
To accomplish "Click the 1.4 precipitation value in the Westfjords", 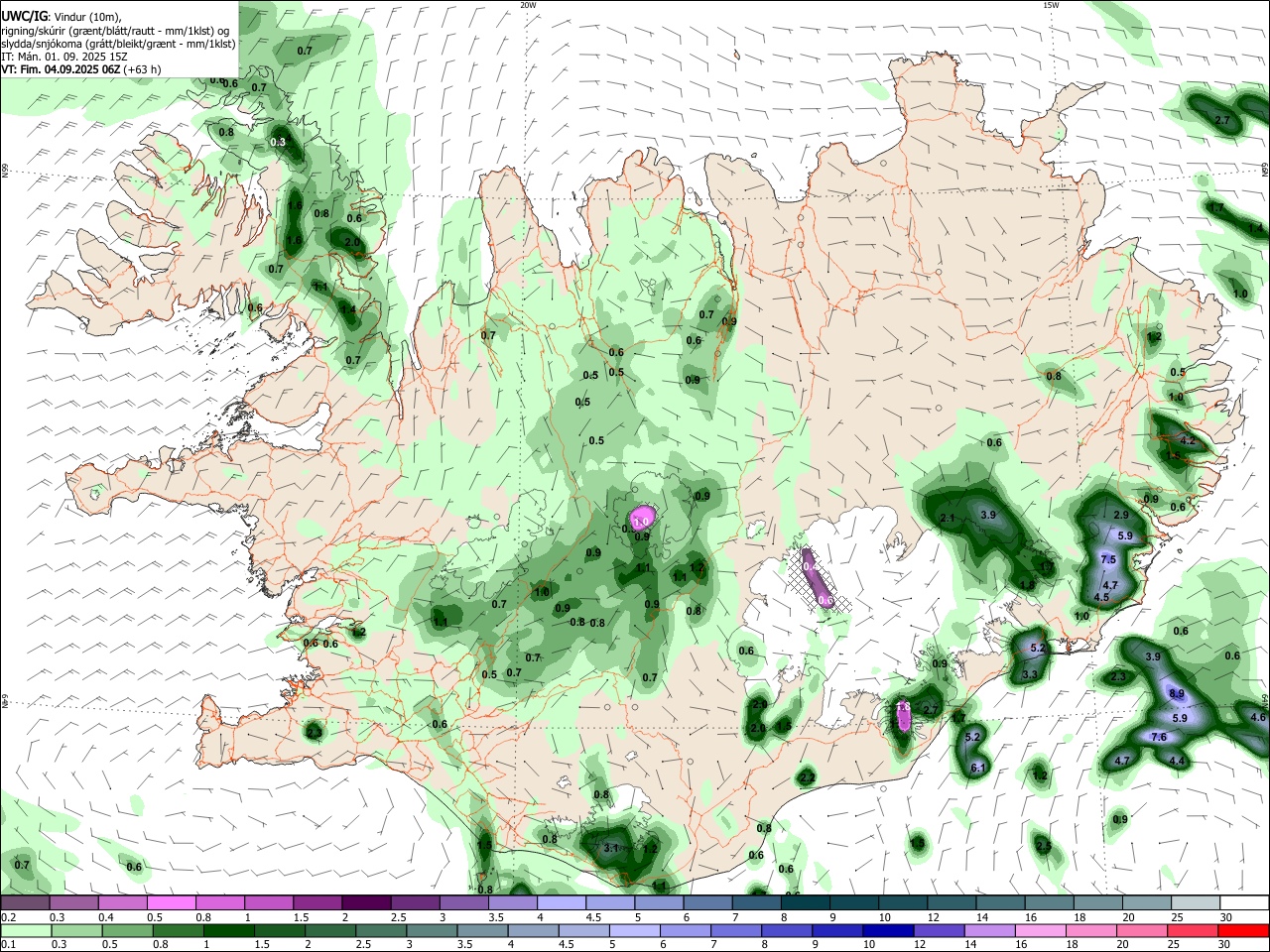I will coord(347,308).
